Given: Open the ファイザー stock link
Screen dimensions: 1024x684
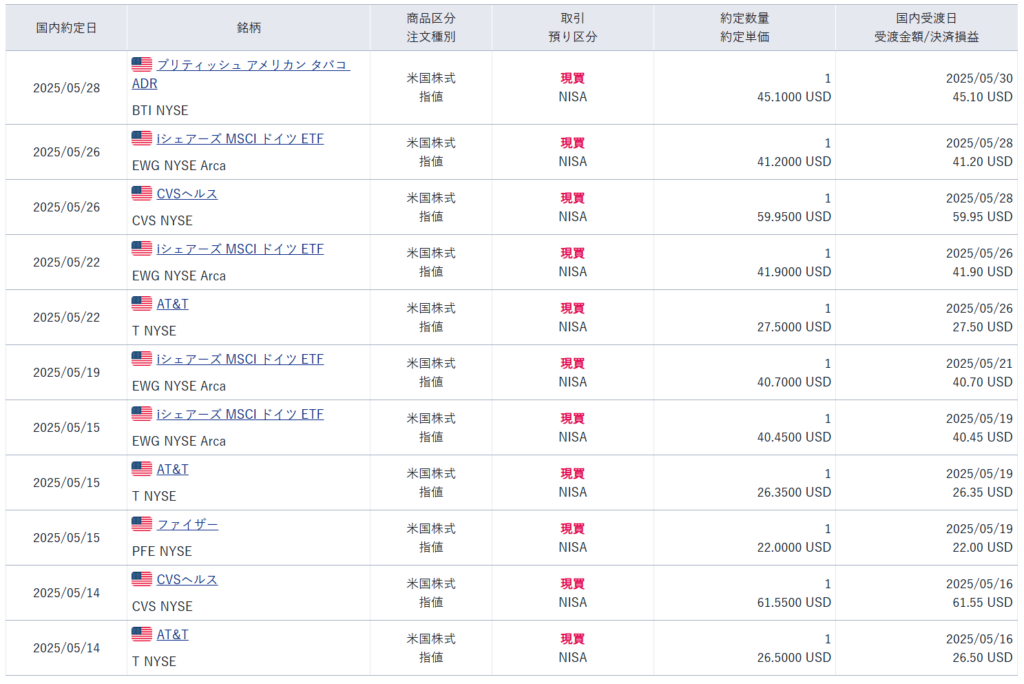Looking at the screenshot, I should (187, 525).
